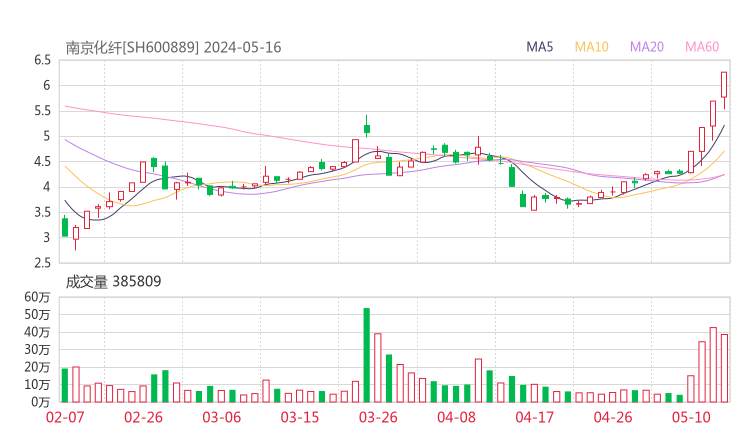This screenshot has height=440, width=740.
Task: Click the 60万 volume axis label
Action: [37, 297]
